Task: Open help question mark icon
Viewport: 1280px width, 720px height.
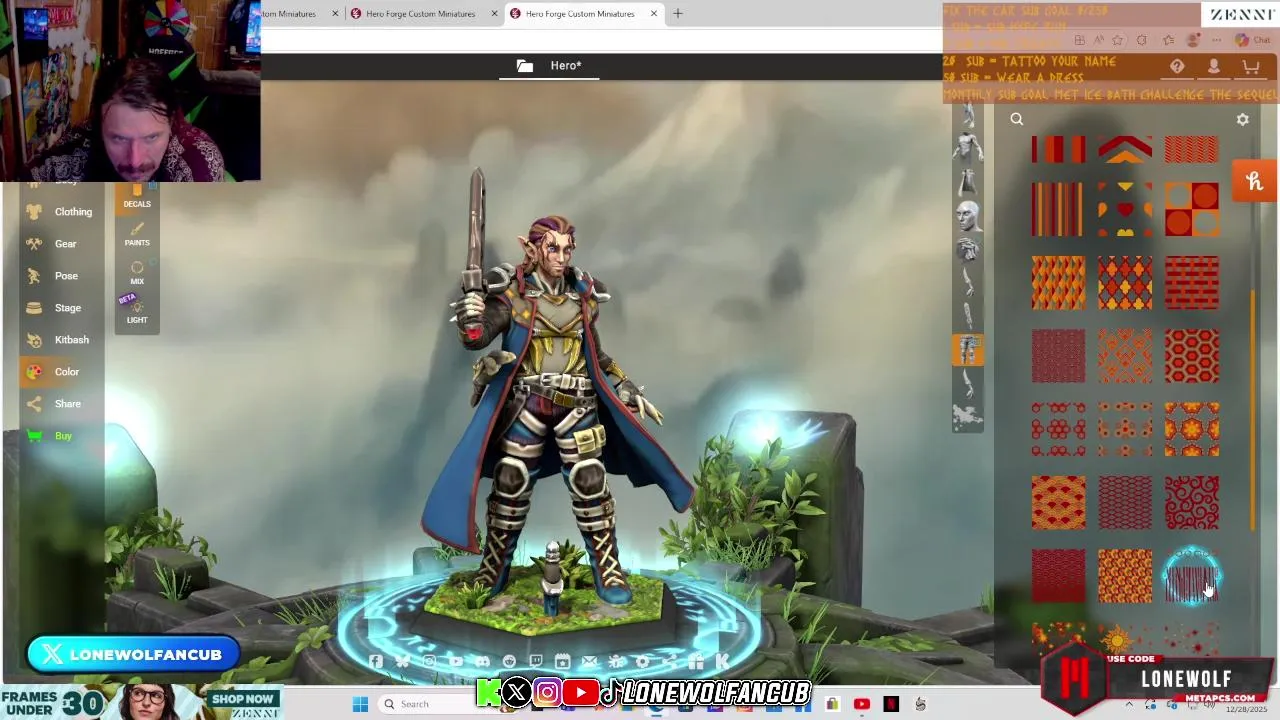Action: [1177, 66]
